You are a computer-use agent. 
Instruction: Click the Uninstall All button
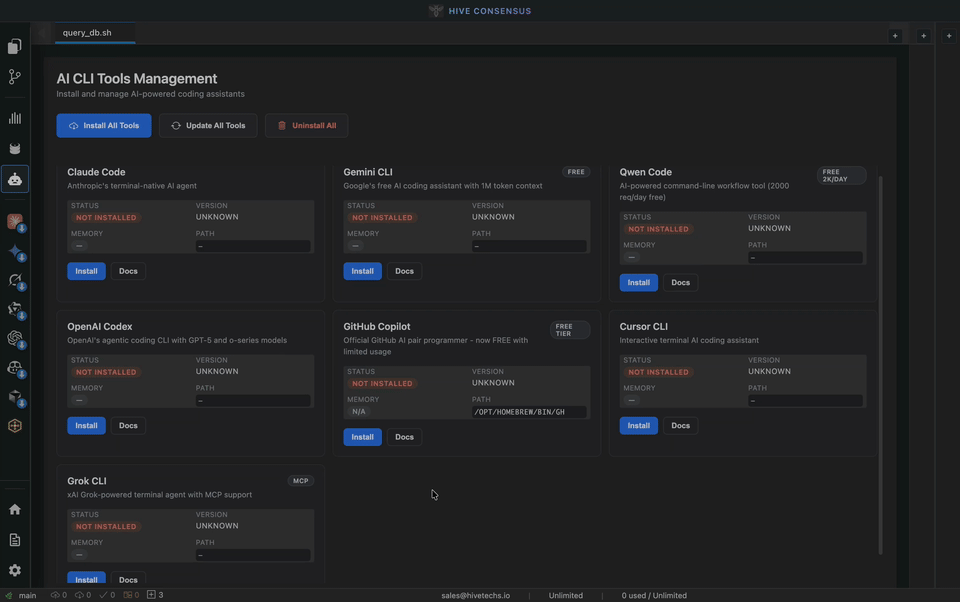click(x=307, y=126)
